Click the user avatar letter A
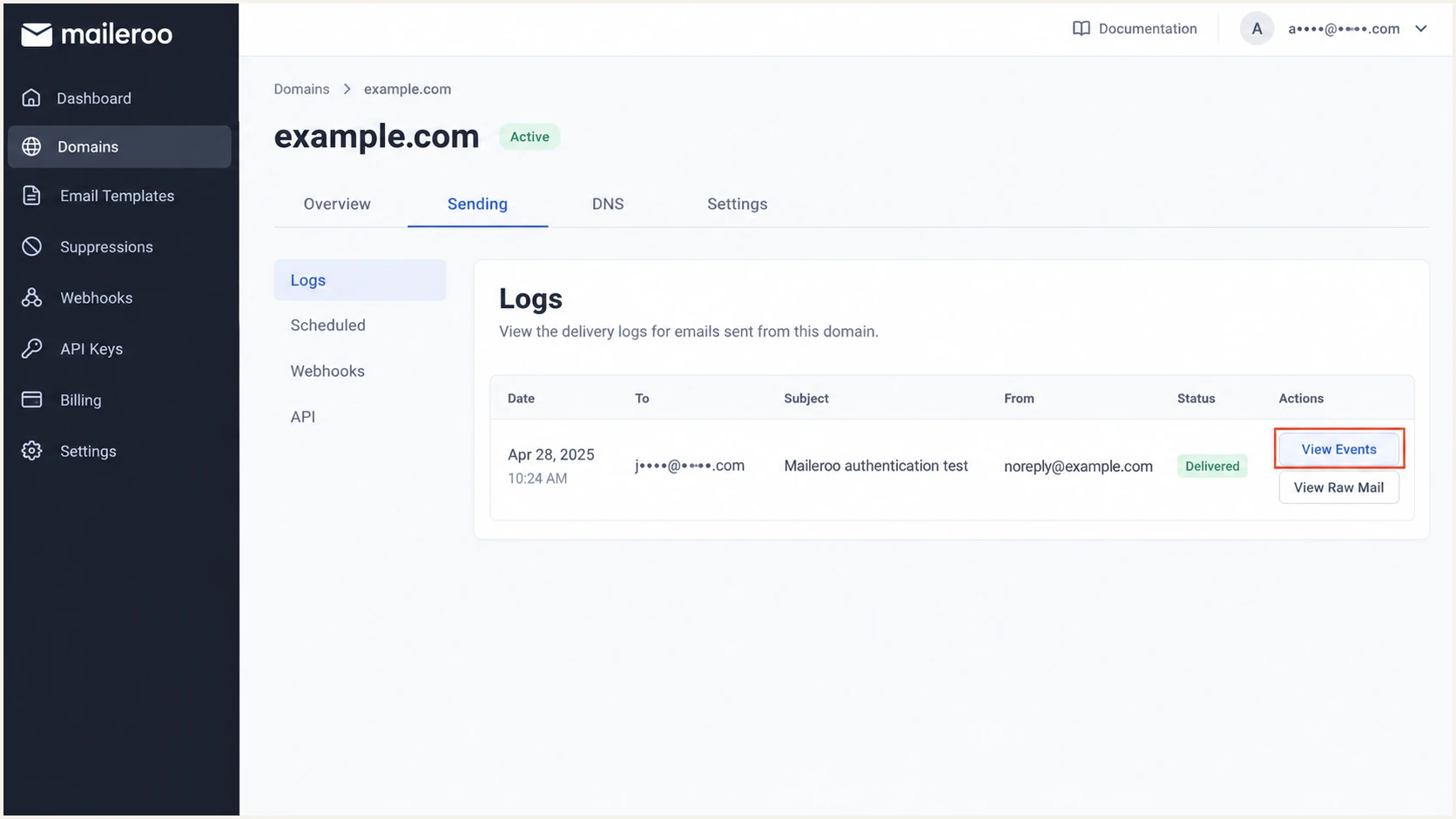This screenshot has width=1456, height=819. click(1257, 29)
